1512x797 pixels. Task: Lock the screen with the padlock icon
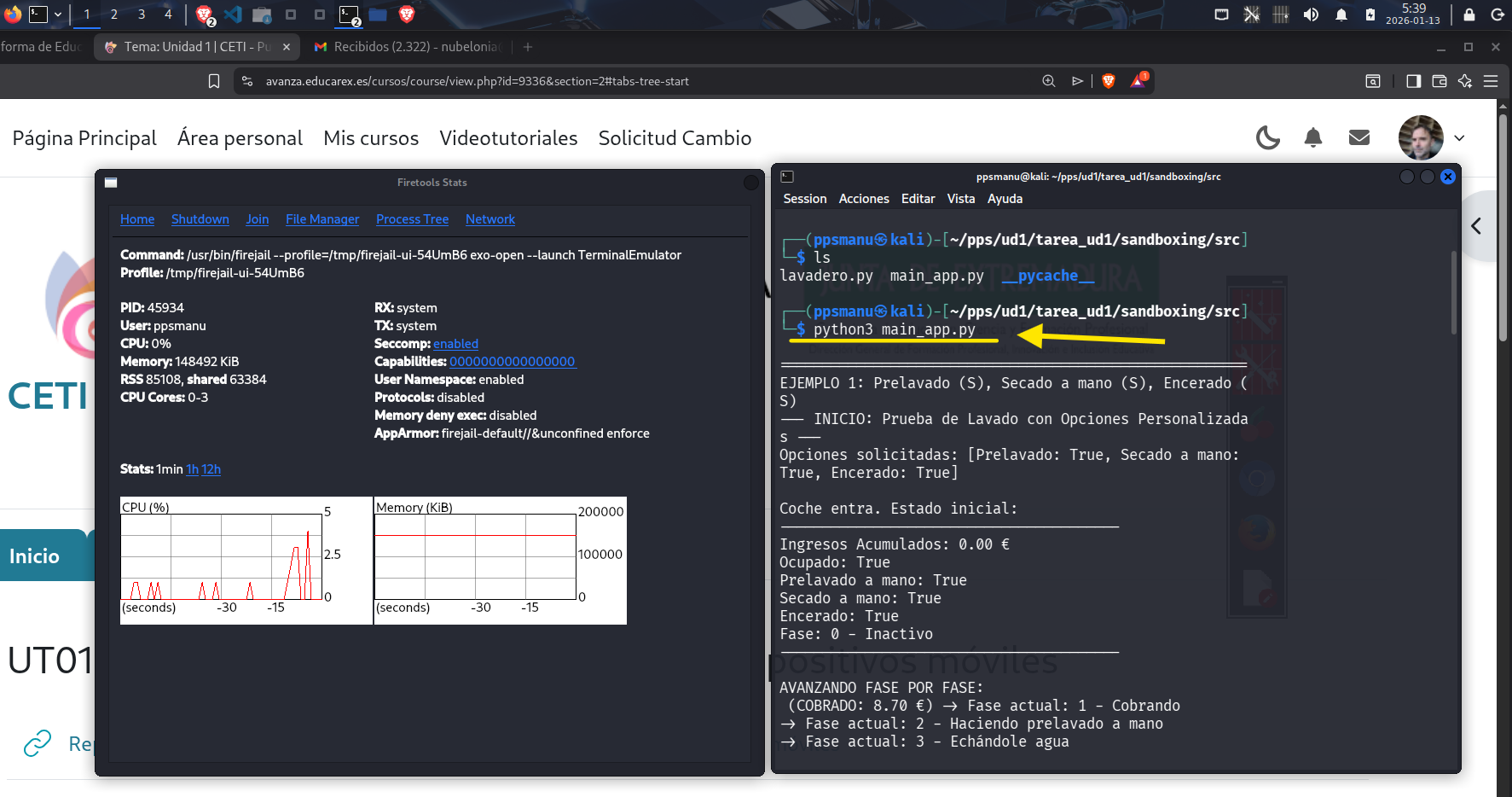[1469, 15]
